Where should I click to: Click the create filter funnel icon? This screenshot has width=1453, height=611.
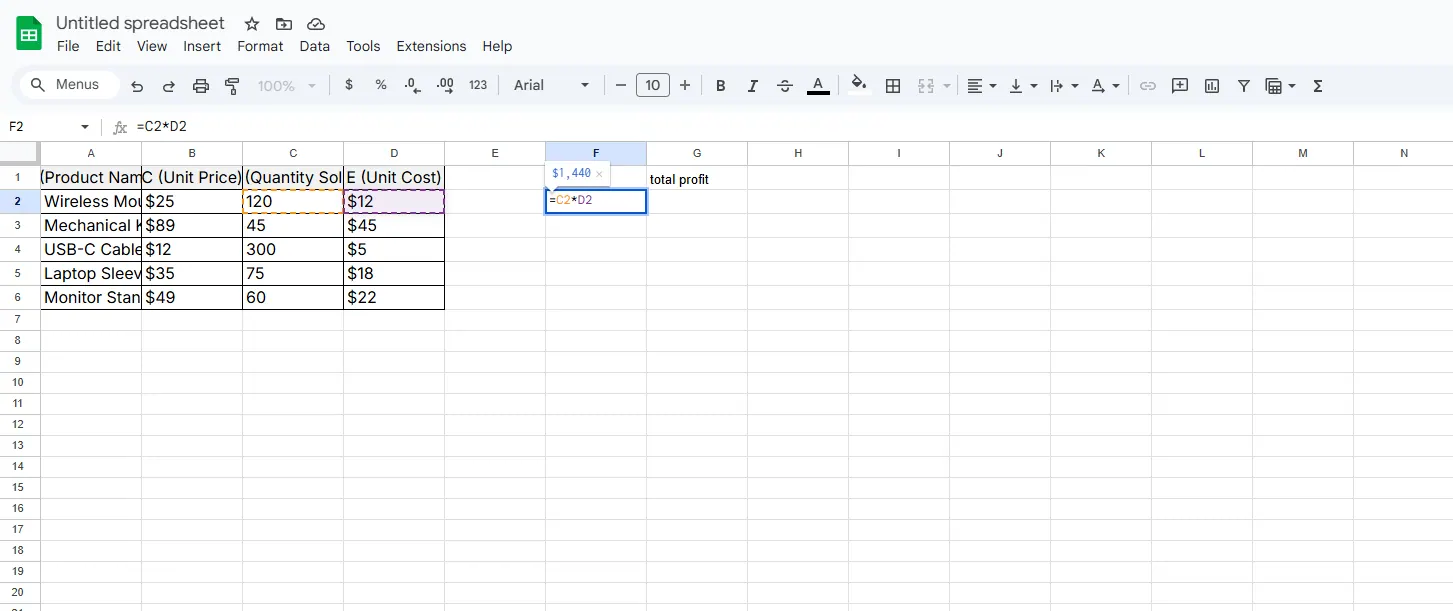tap(1243, 86)
